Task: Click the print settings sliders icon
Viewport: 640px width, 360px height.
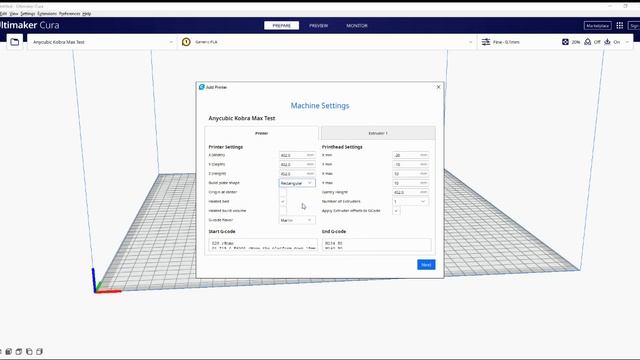Action: tap(486, 42)
